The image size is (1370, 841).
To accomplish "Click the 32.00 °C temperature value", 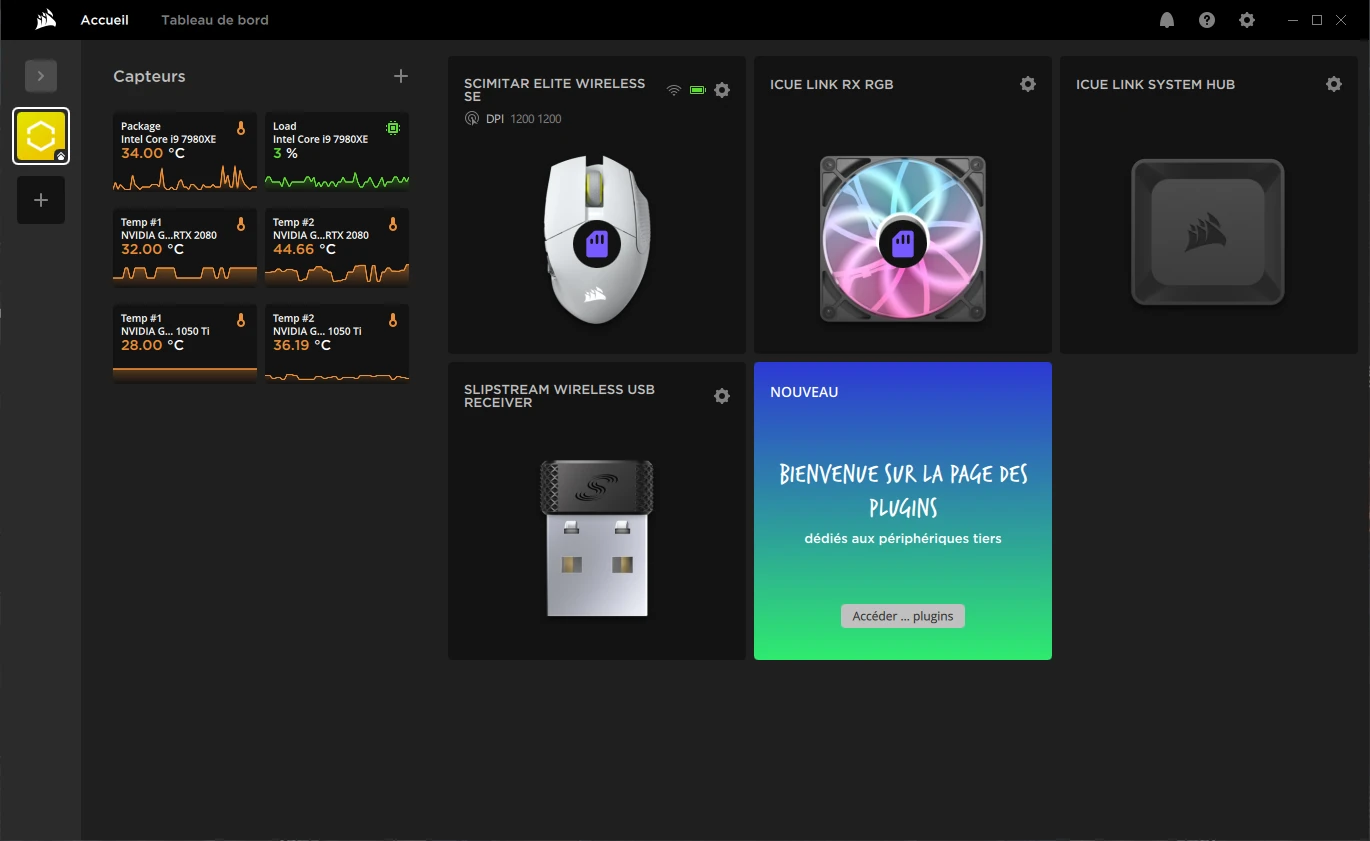I will pyautogui.click(x=153, y=249).
